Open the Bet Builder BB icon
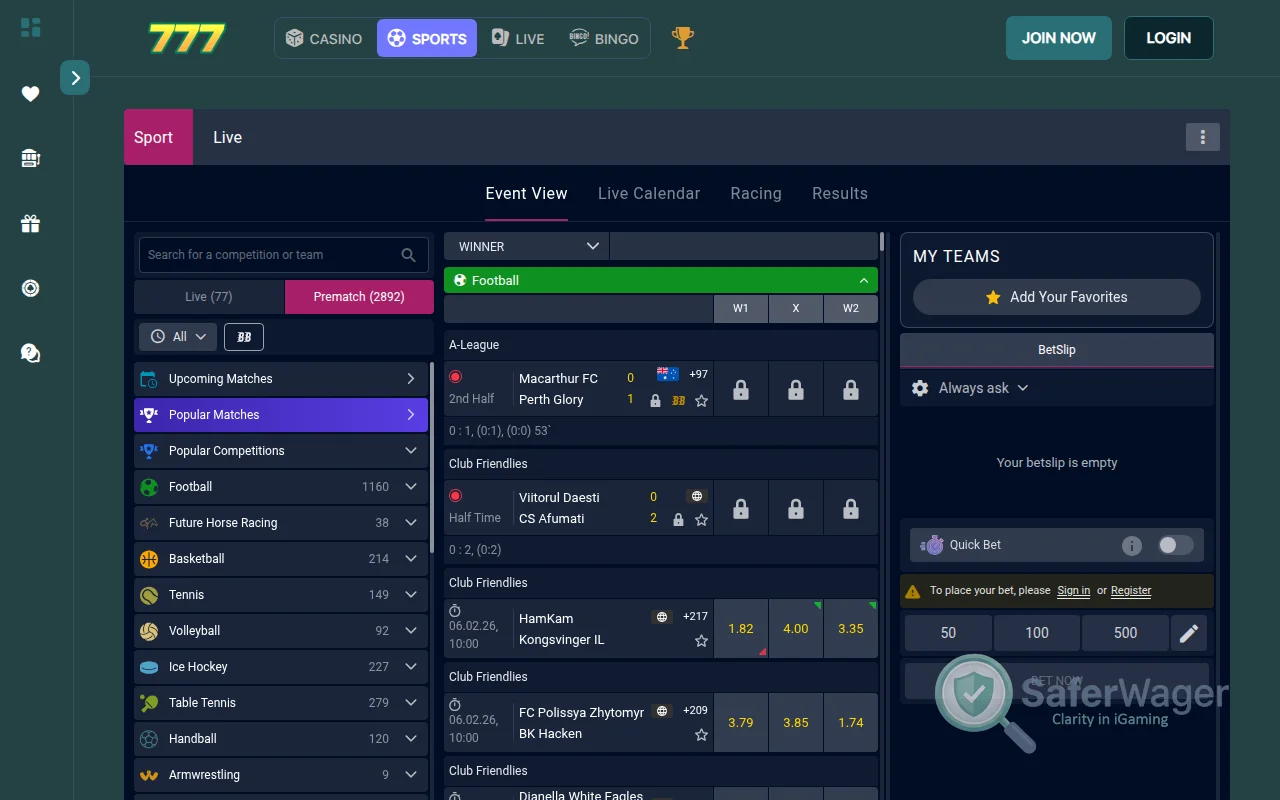Screen dimensions: 1280x800 (x=243, y=337)
